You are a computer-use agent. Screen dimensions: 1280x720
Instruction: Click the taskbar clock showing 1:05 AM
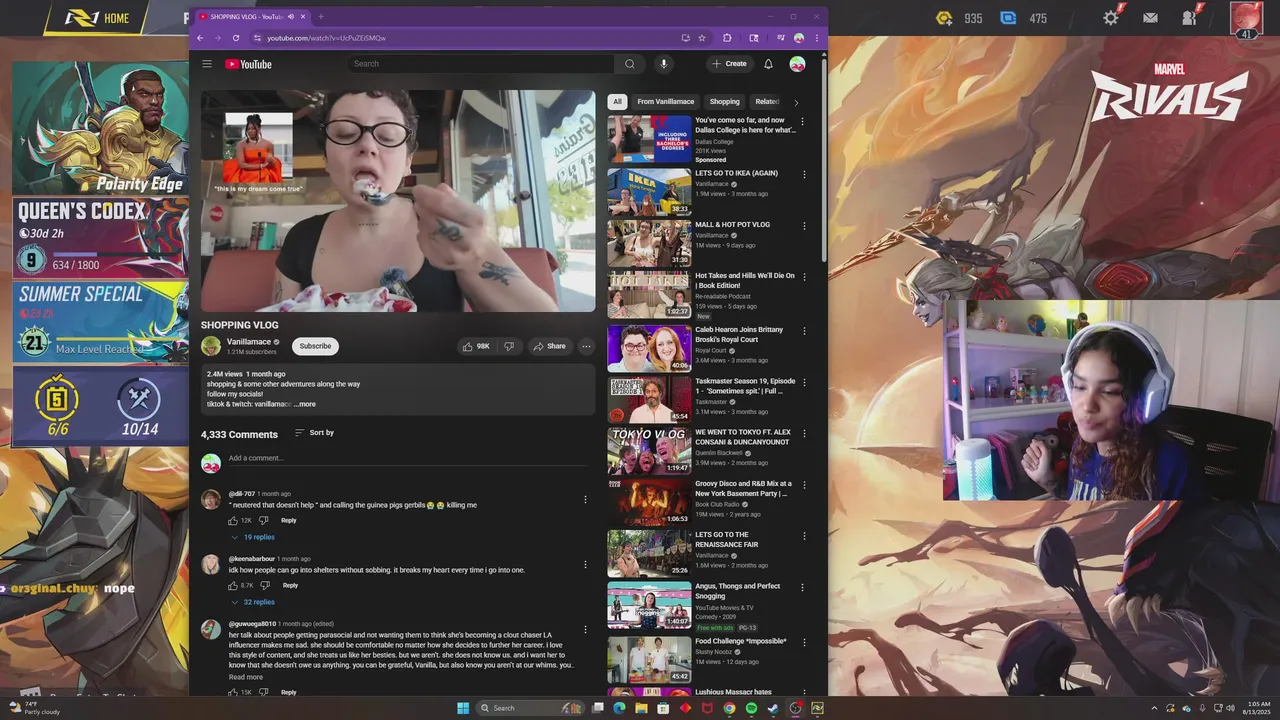coord(1257,708)
